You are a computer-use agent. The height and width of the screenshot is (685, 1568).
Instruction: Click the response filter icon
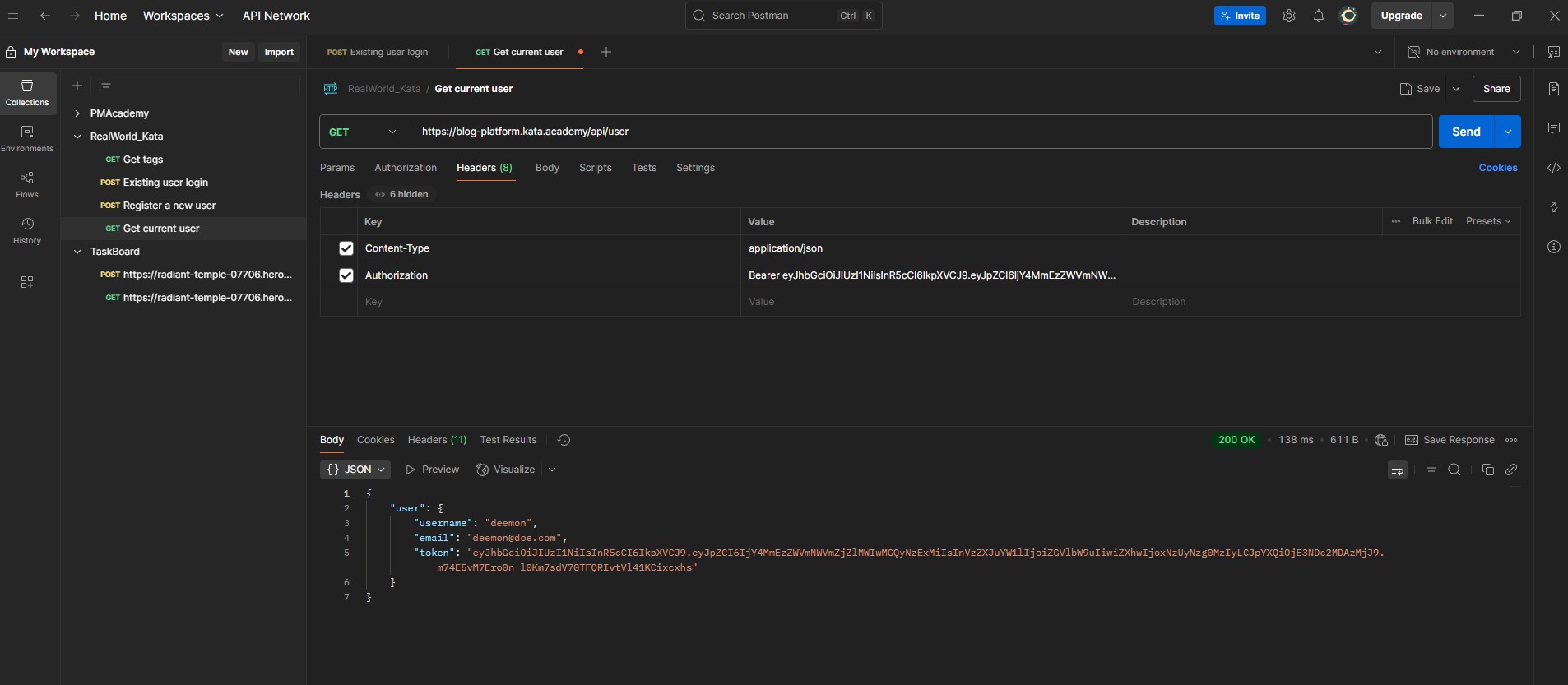click(1431, 470)
